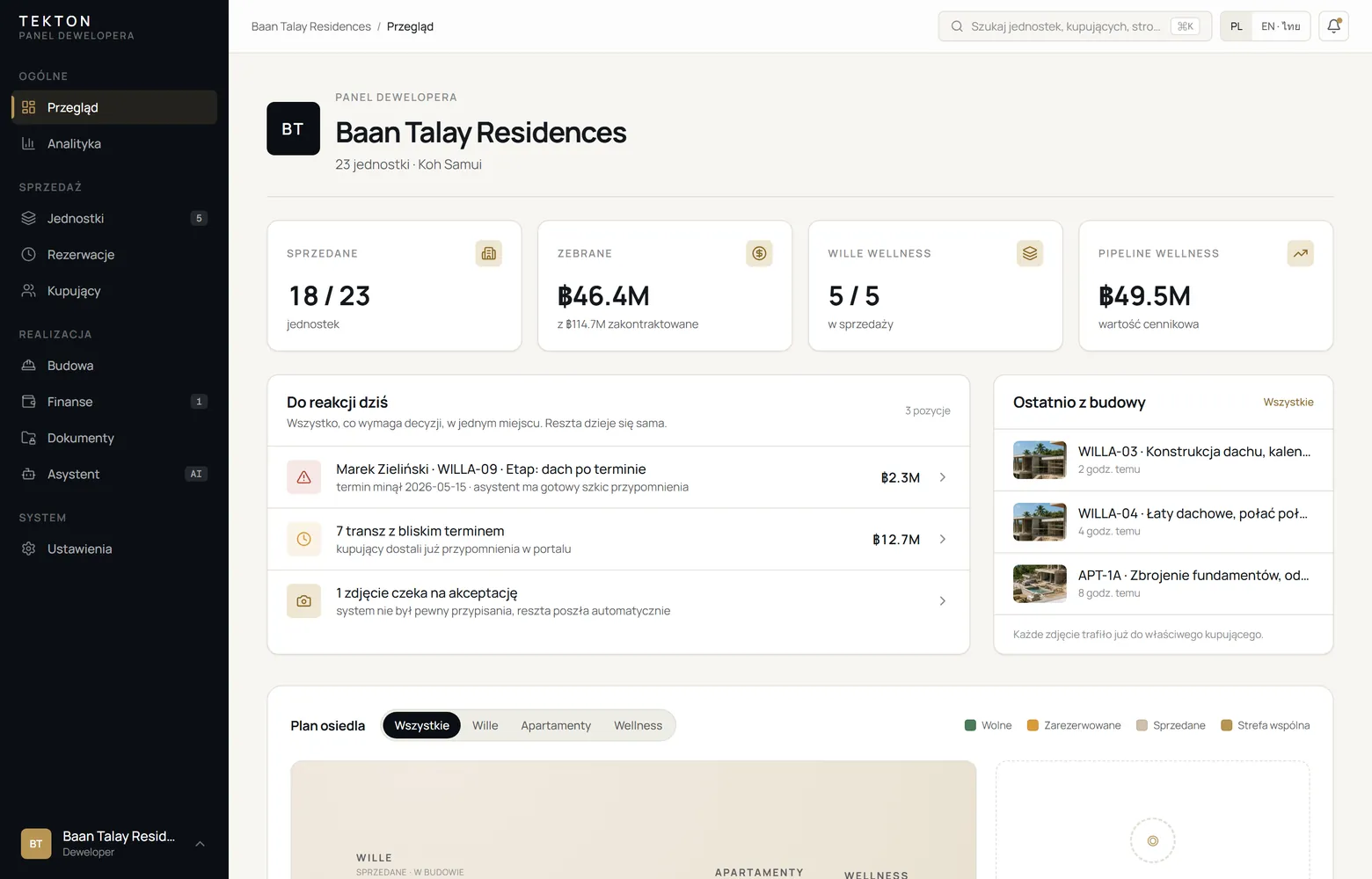1372x879 pixels.
Task: Open the 7 transz row chevron
Action: 942,539
